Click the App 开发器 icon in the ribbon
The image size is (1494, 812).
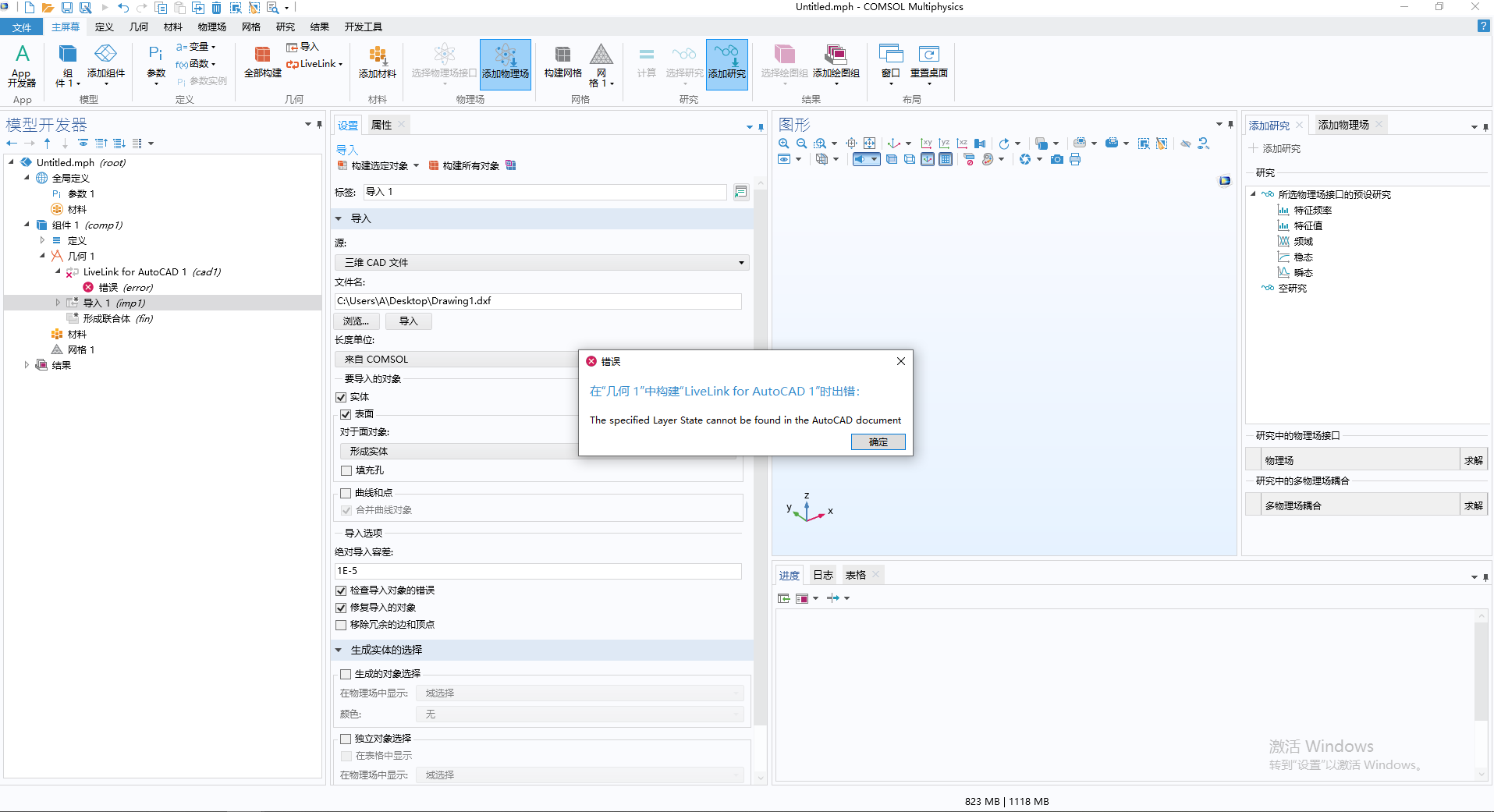(22, 65)
